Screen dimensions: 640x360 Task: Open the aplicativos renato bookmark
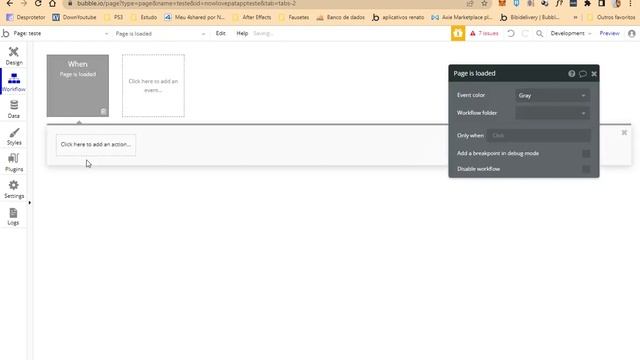click(398, 18)
